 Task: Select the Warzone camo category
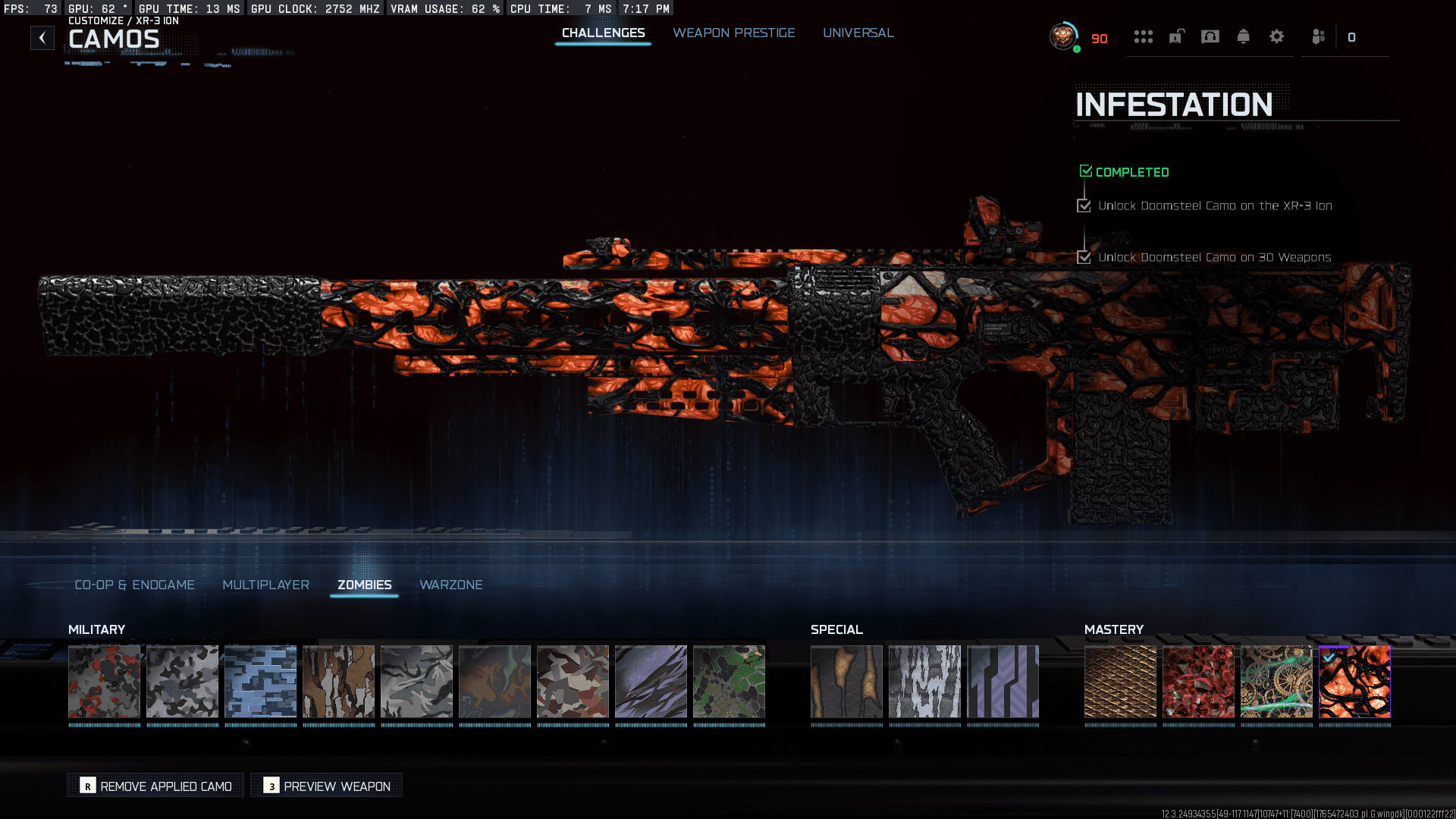450,585
